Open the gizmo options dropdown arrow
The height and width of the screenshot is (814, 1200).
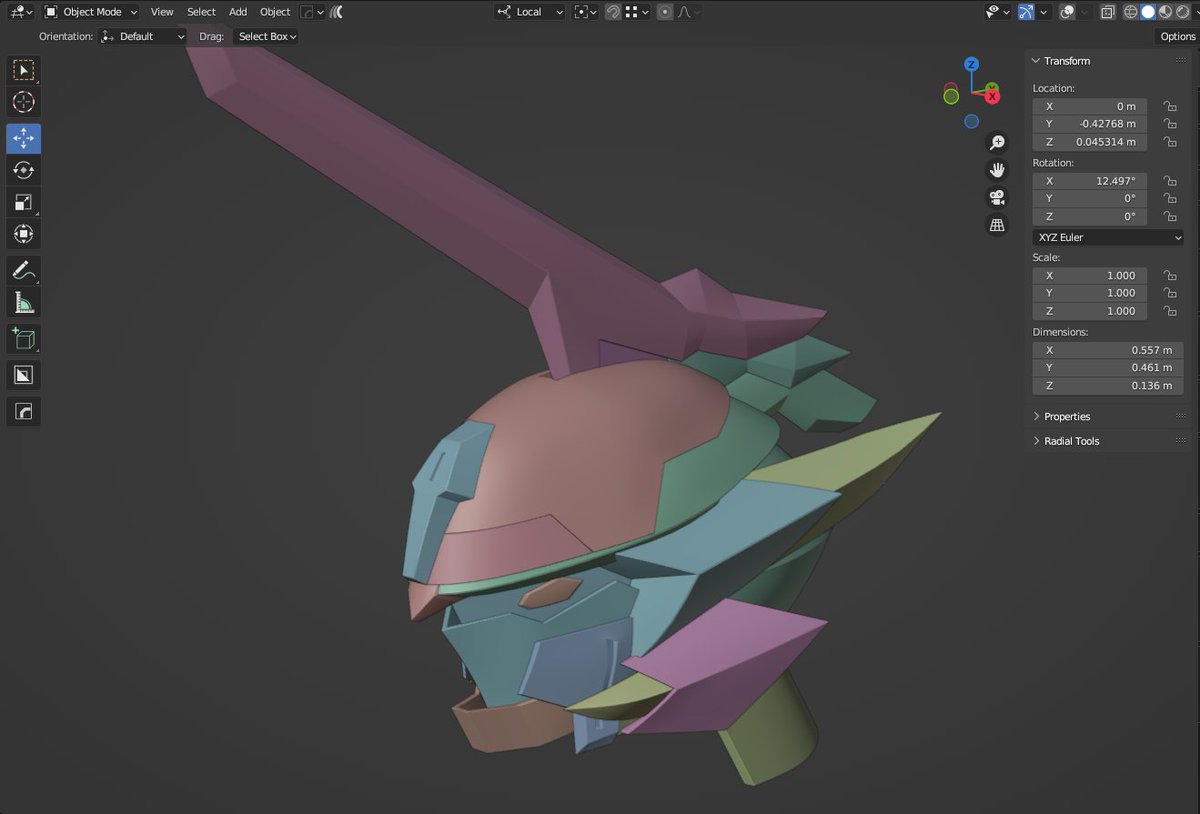1045,12
